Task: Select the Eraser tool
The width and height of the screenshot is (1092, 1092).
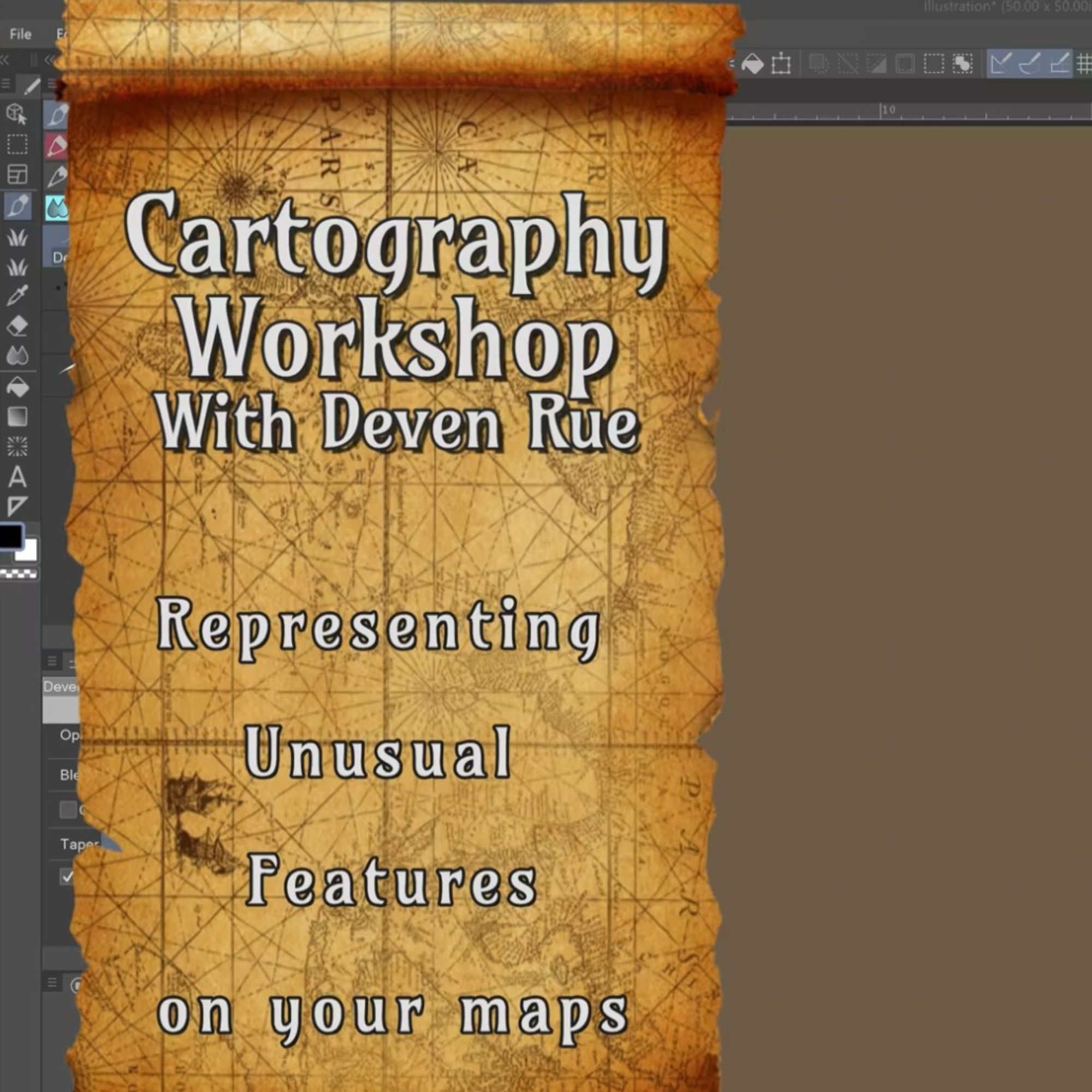Action: point(17,326)
